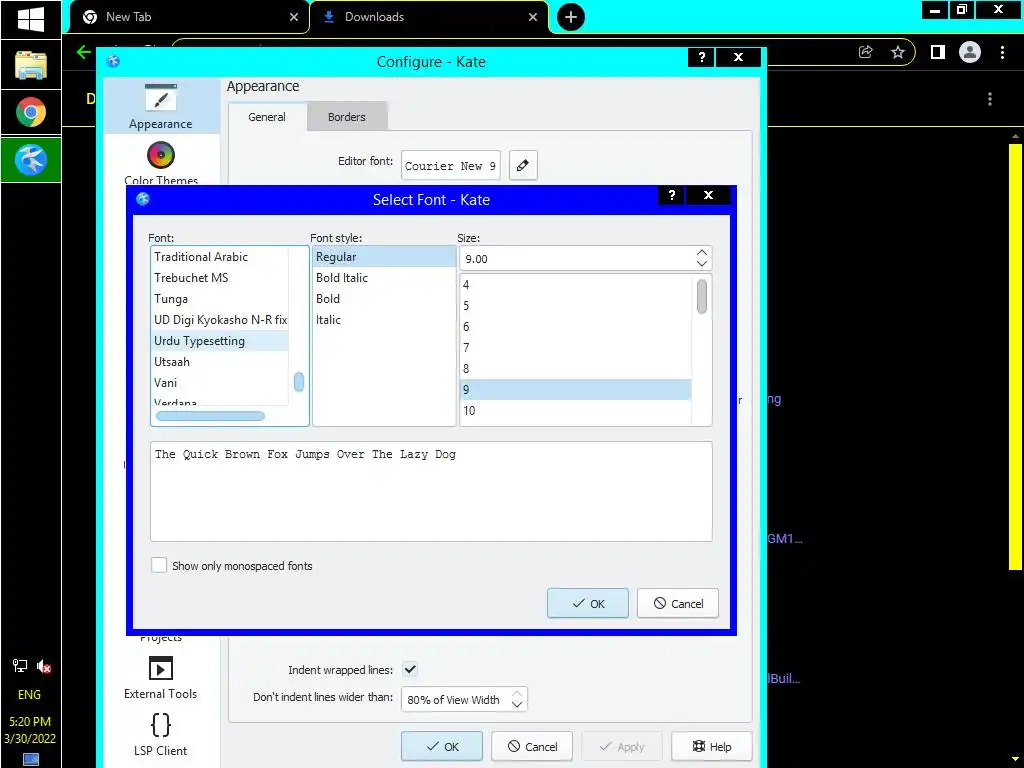Select size 6 in the list
Viewport: 1024px width, 768px height.
pyautogui.click(x=576, y=326)
